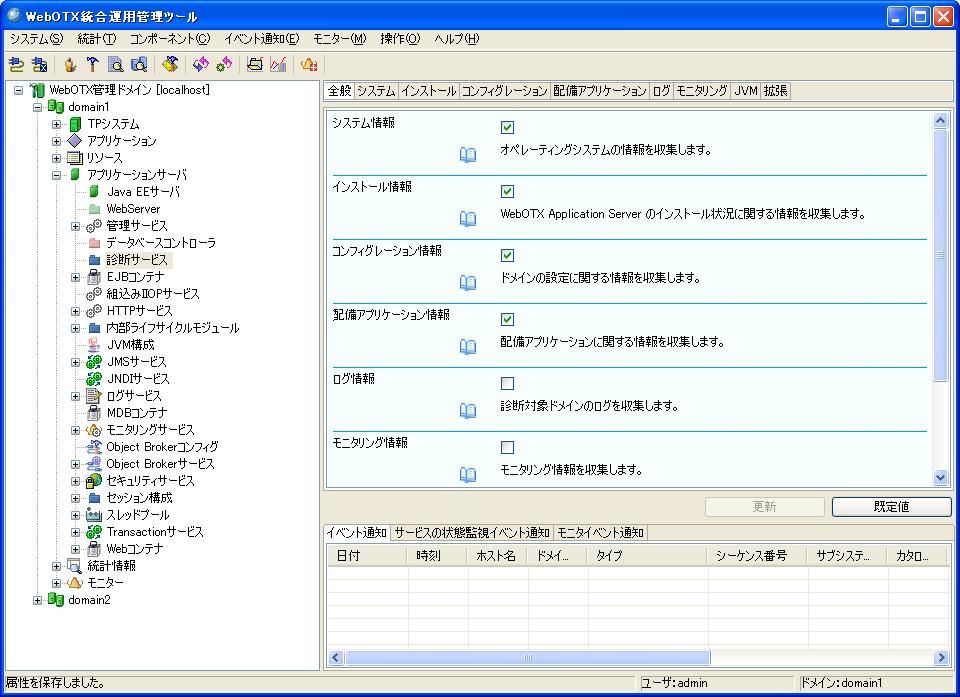Collapse the アプリケーションサーバ tree node
This screenshot has width=960, height=697.
click(57, 175)
